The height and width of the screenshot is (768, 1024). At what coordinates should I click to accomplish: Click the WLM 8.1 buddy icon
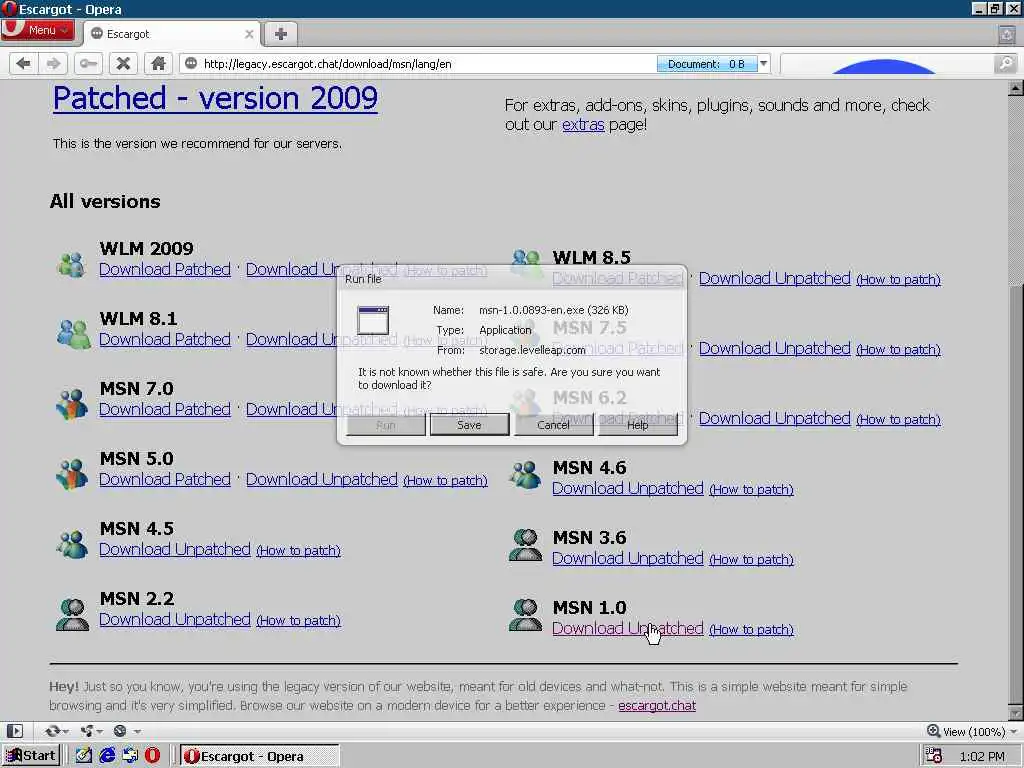(x=73, y=333)
